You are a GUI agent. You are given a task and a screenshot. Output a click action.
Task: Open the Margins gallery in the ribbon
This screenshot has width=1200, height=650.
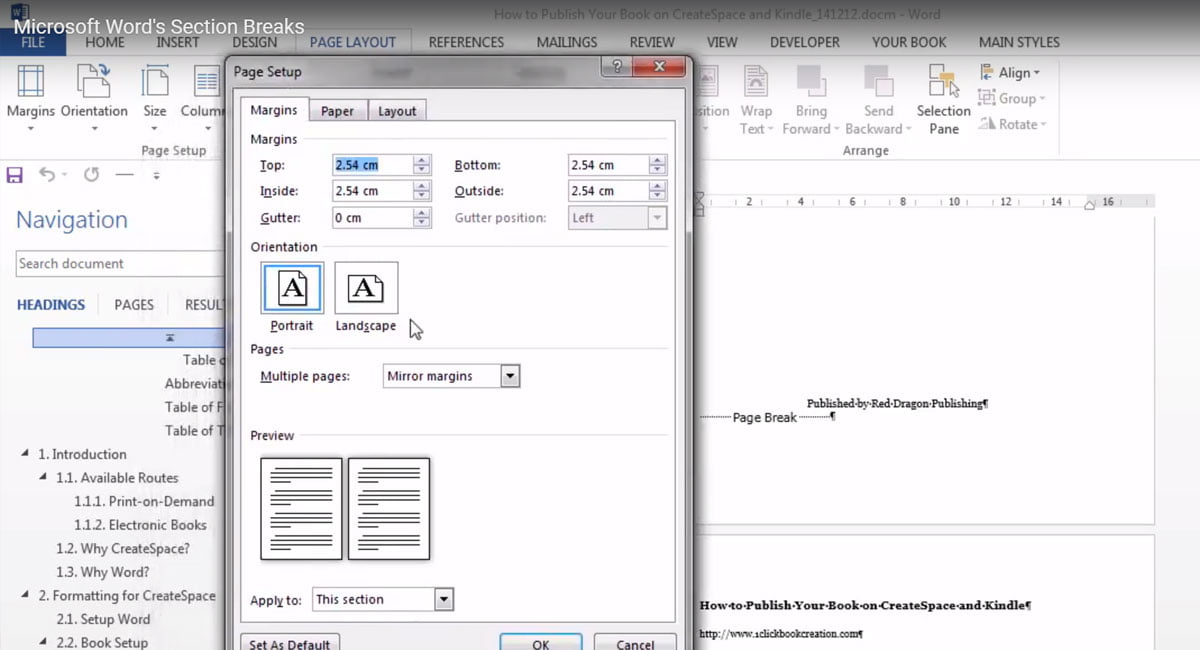click(31, 99)
